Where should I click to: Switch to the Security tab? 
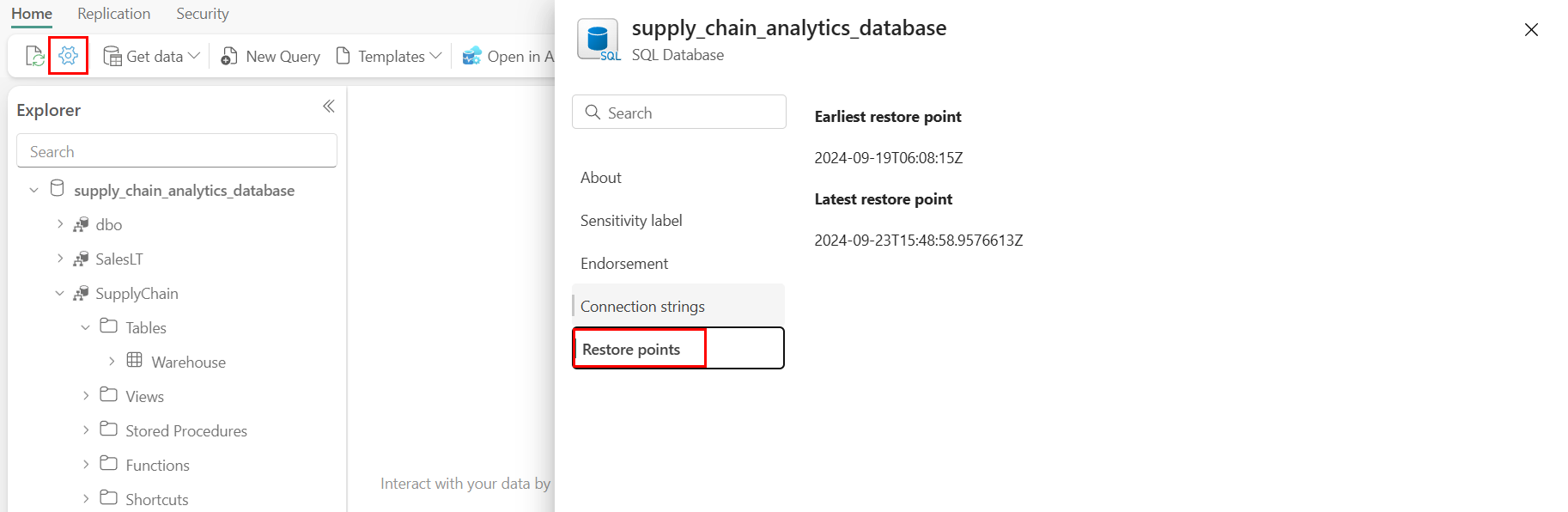(202, 14)
